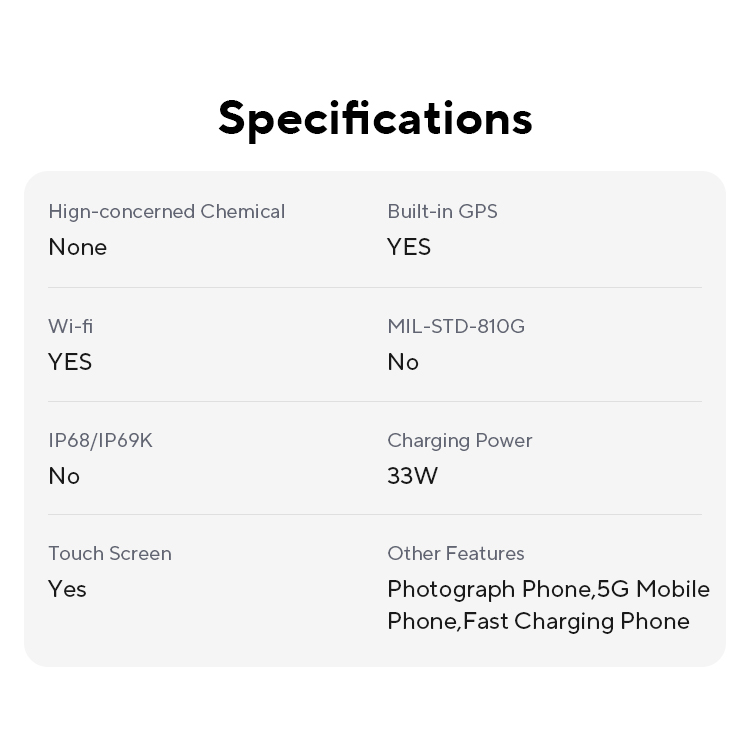
Task: Click the 33W charging power value
Action: (412, 476)
